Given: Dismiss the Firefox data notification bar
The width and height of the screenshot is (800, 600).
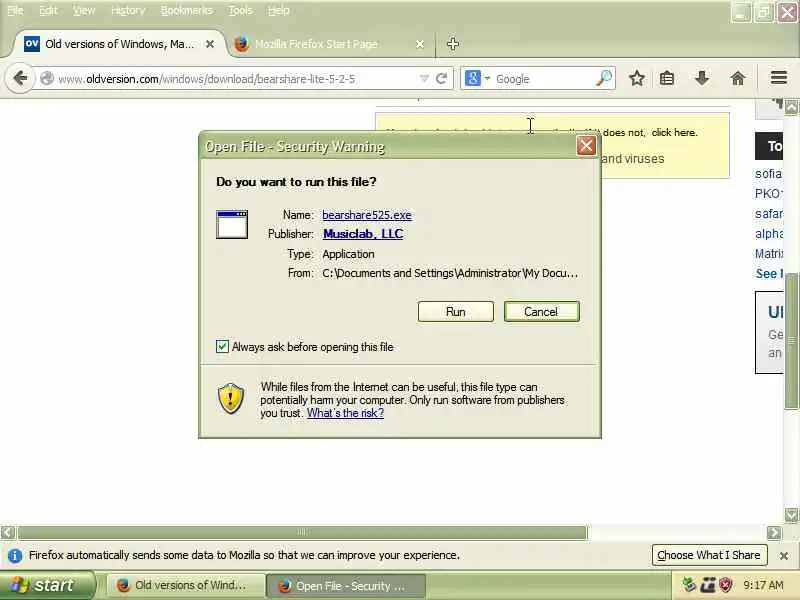Looking at the screenshot, I should (x=784, y=556).
